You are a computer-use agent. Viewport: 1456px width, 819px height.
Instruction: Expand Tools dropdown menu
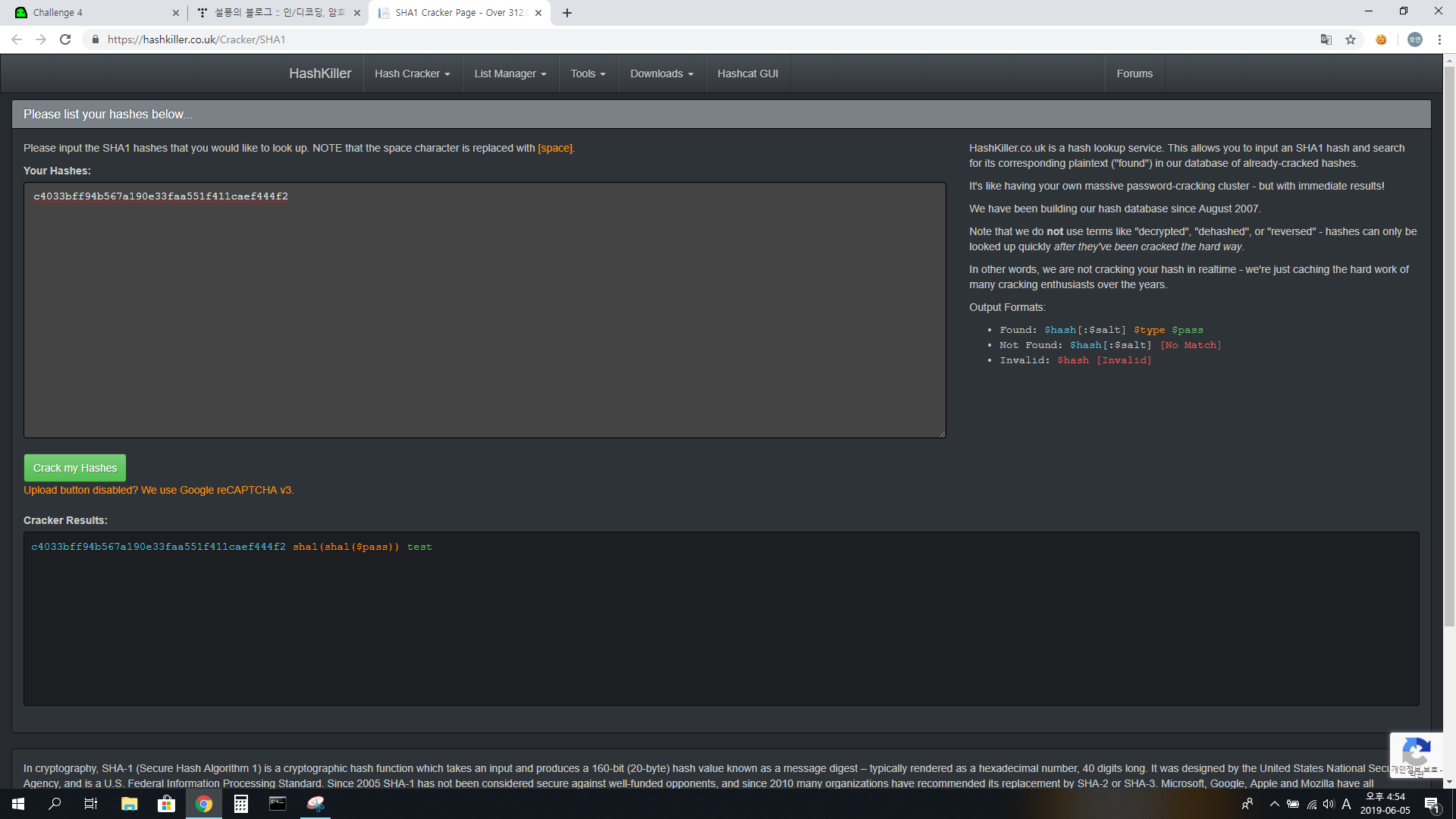(x=588, y=74)
